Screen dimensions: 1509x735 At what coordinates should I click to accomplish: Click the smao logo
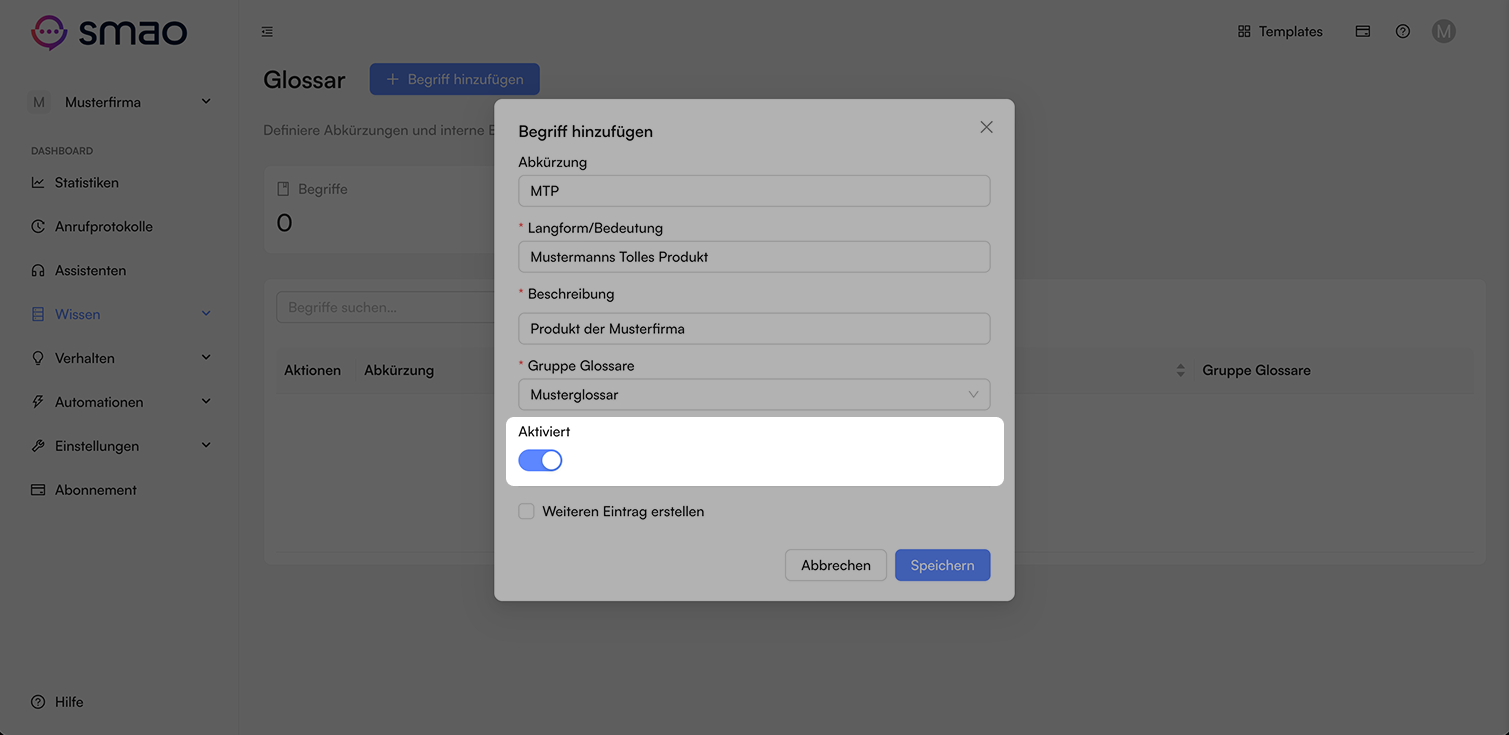point(109,32)
